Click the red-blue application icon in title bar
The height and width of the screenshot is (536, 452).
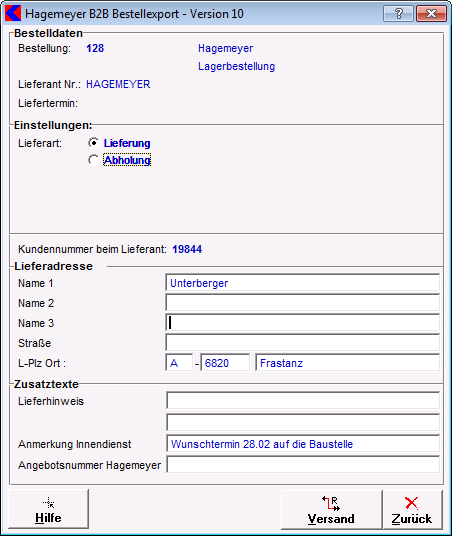click(13, 14)
